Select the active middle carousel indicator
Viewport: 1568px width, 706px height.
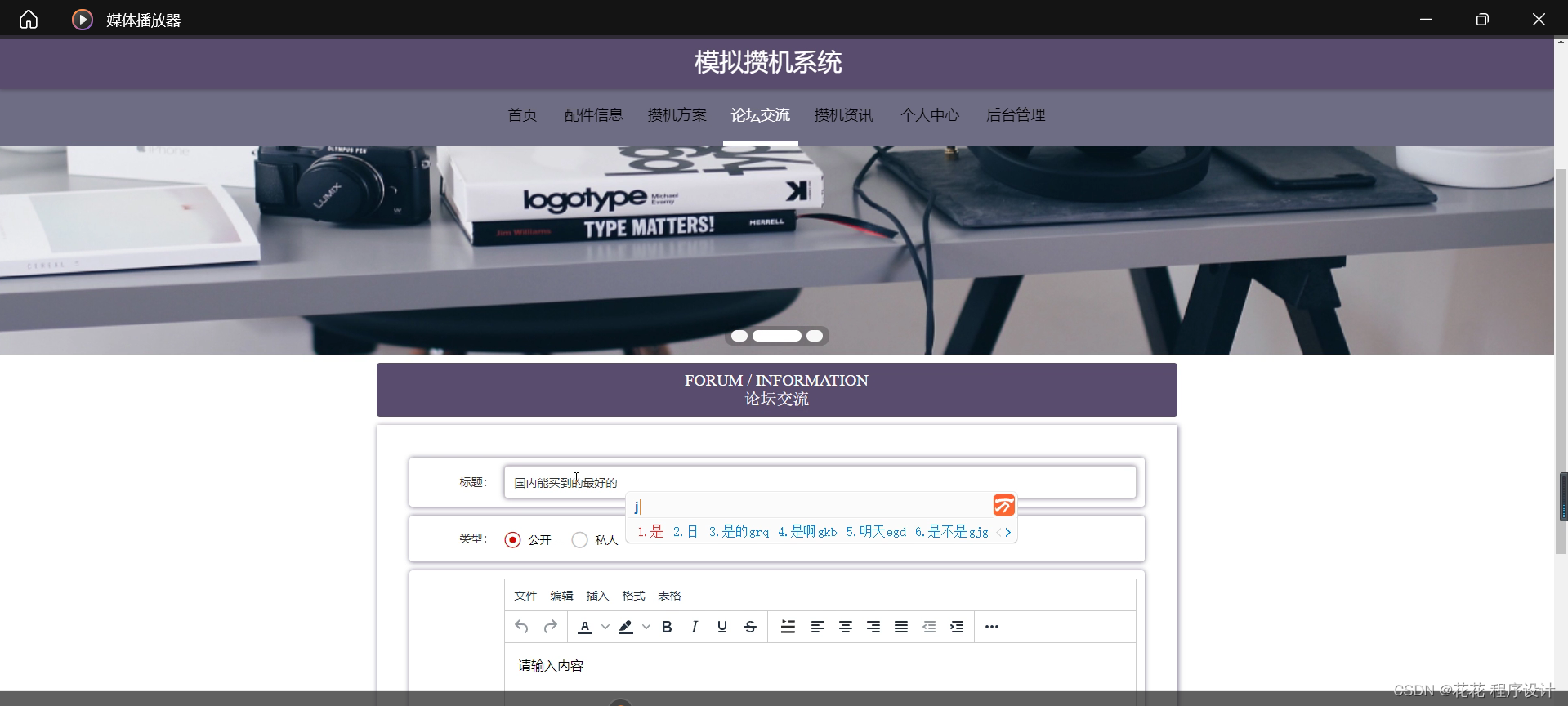pos(777,336)
